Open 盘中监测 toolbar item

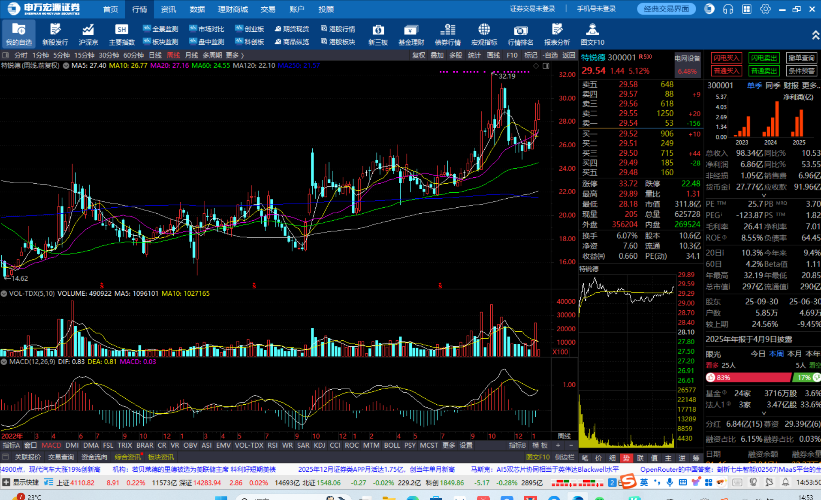click(x=207, y=42)
